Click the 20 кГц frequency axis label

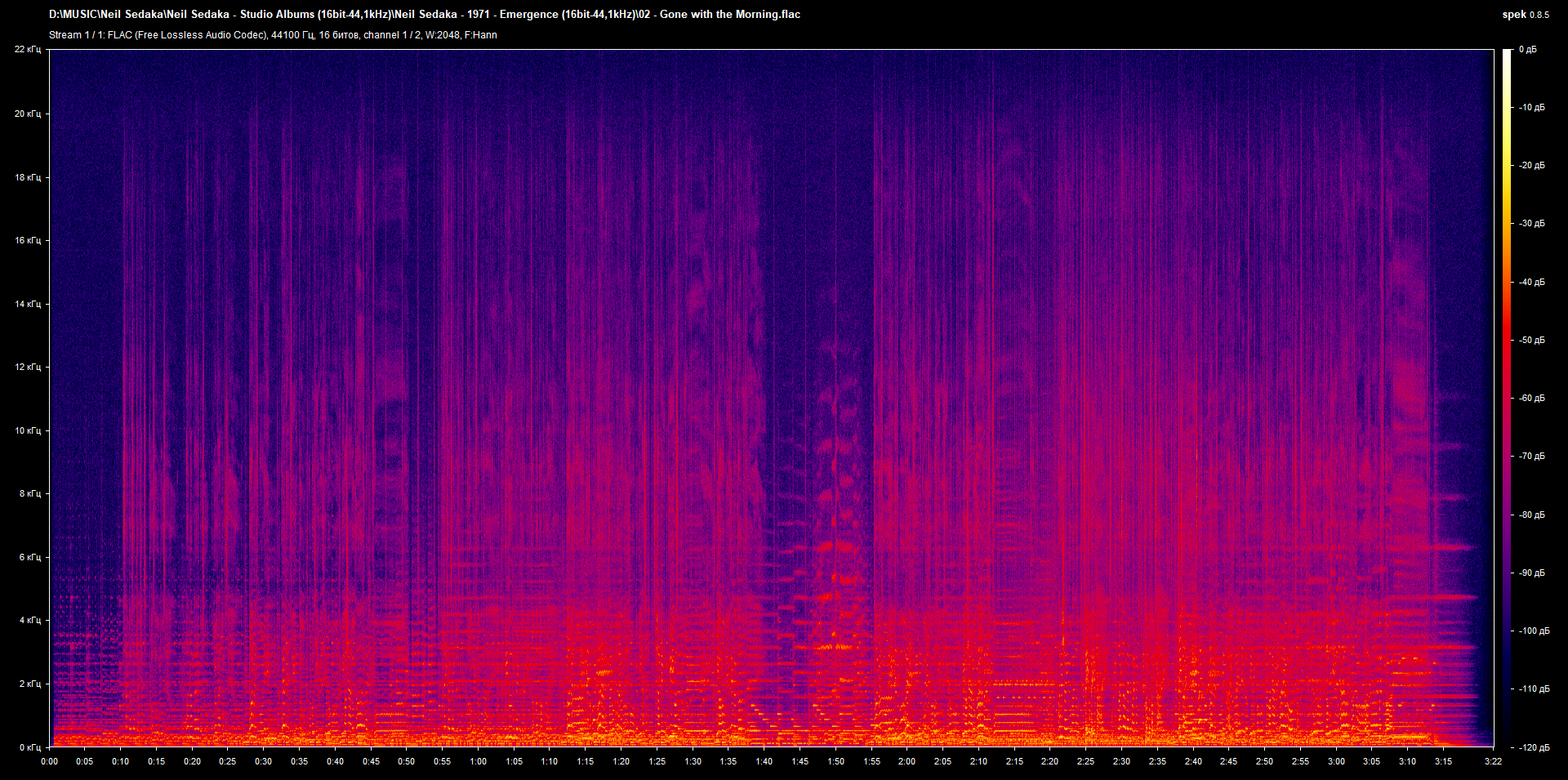coord(28,114)
